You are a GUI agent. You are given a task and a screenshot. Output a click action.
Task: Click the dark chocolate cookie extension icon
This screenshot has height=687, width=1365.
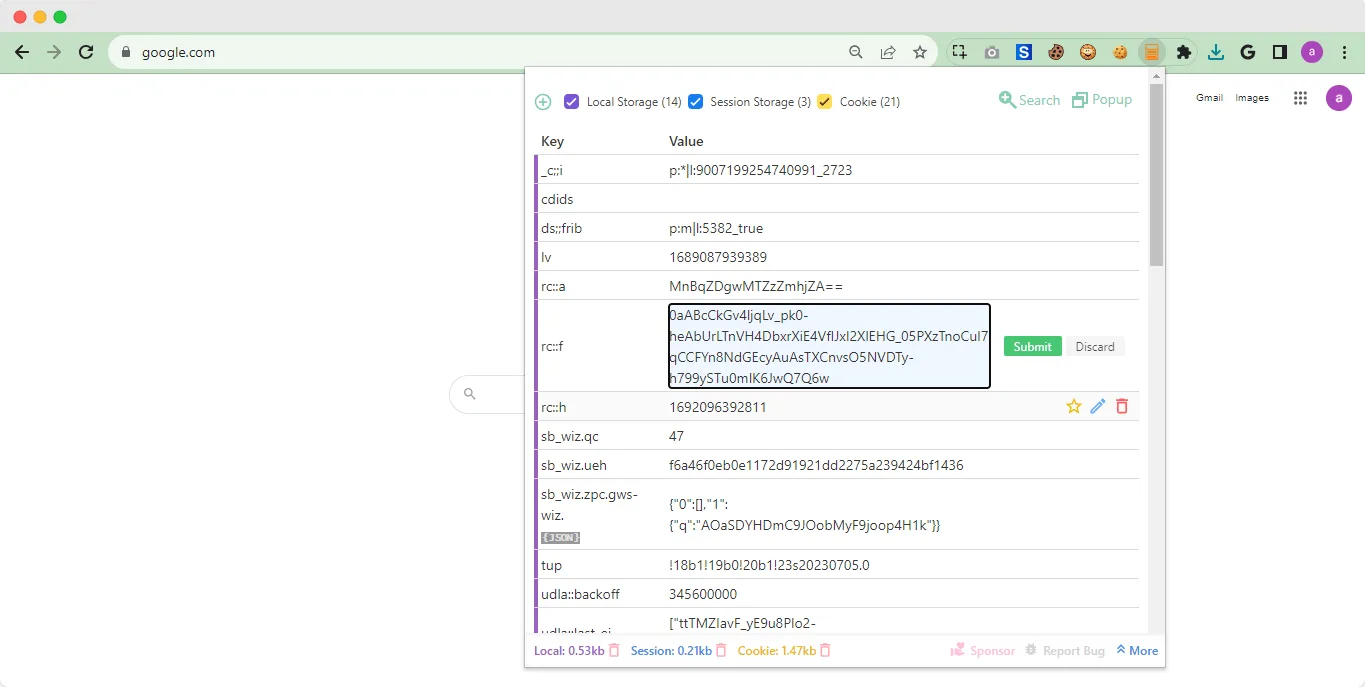[x=1056, y=52]
